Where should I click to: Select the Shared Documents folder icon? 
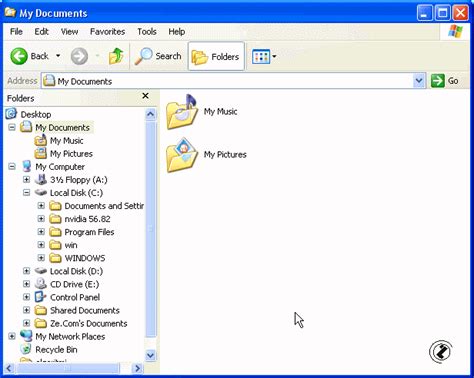(x=41, y=310)
